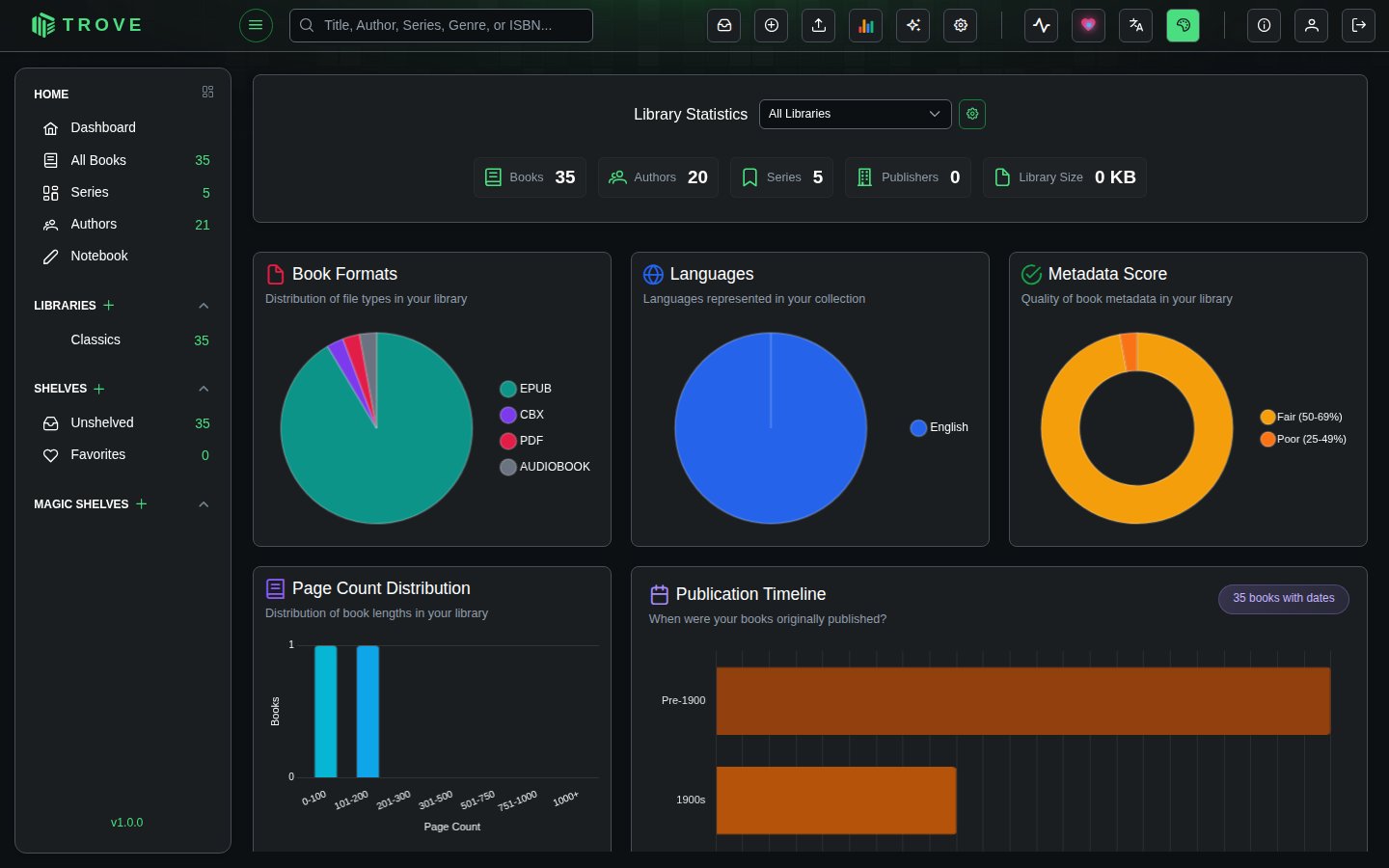The height and width of the screenshot is (868, 1389).
Task: Add a new magic shelf with plus icon
Action: [x=142, y=503]
